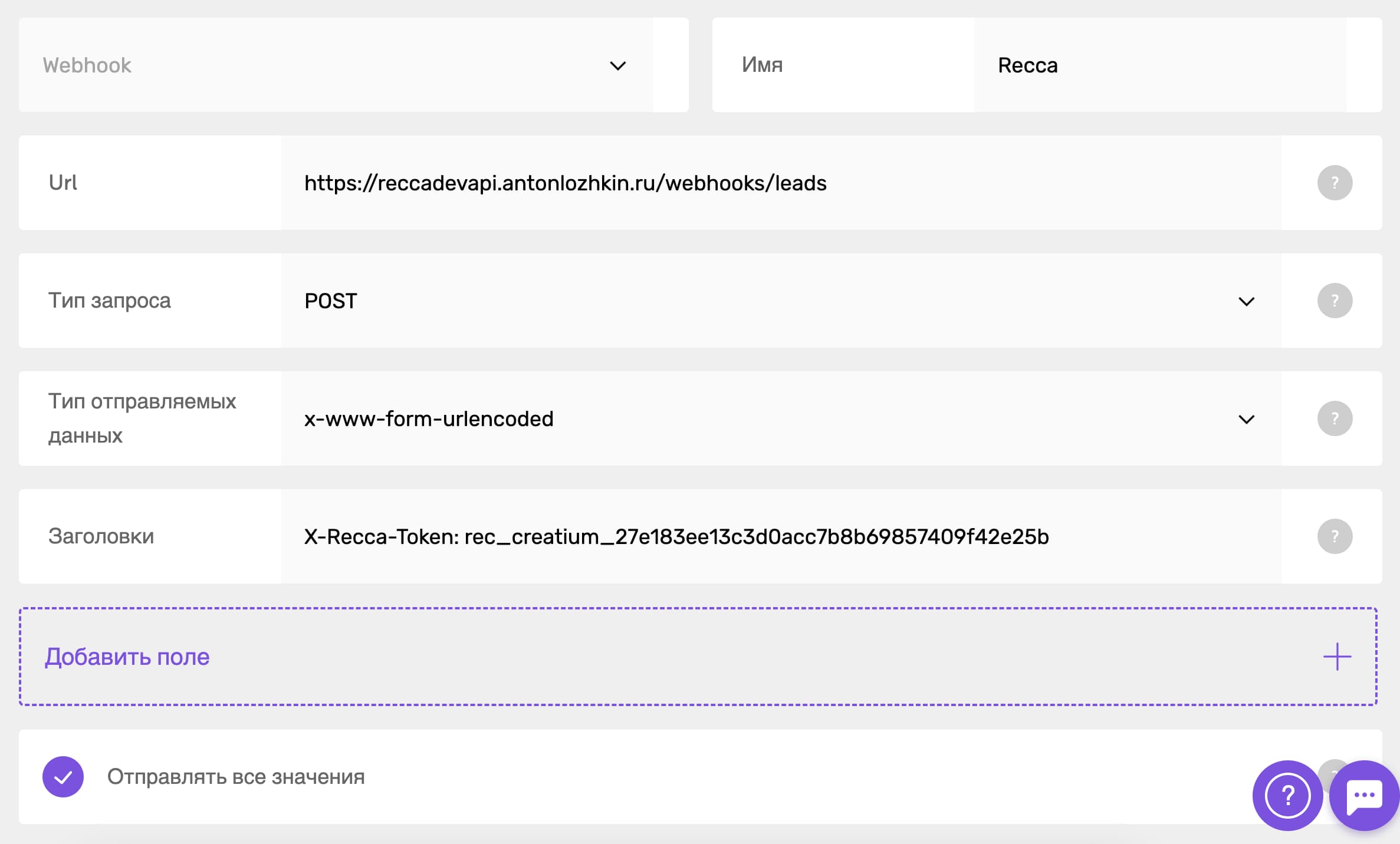Click the Отправлять все значения label
The height and width of the screenshot is (844, 1400).
click(235, 777)
